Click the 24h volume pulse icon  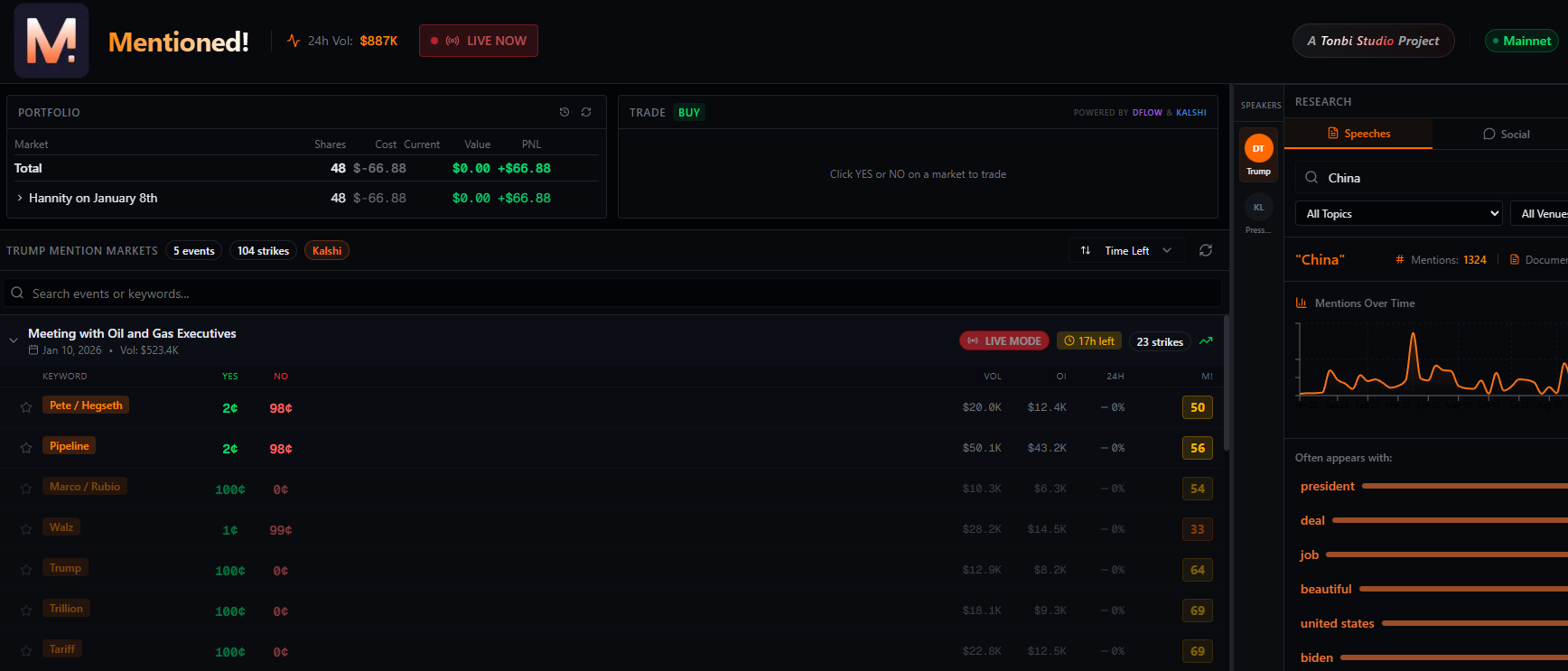(x=294, y=41)
